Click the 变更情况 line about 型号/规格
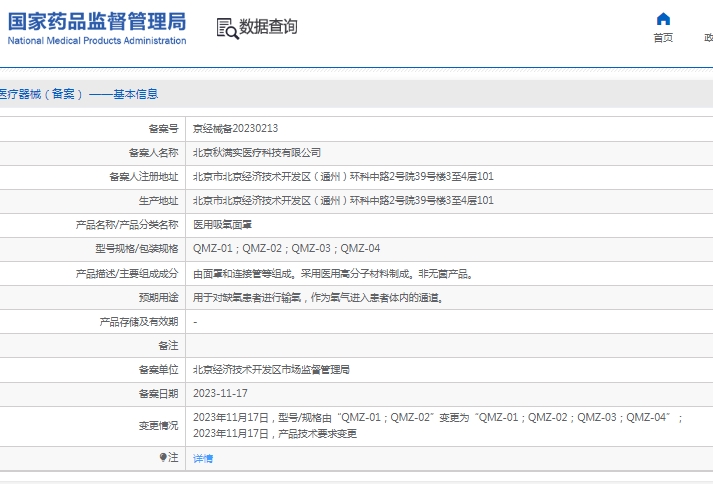713x484 pixels. (437, 418)
